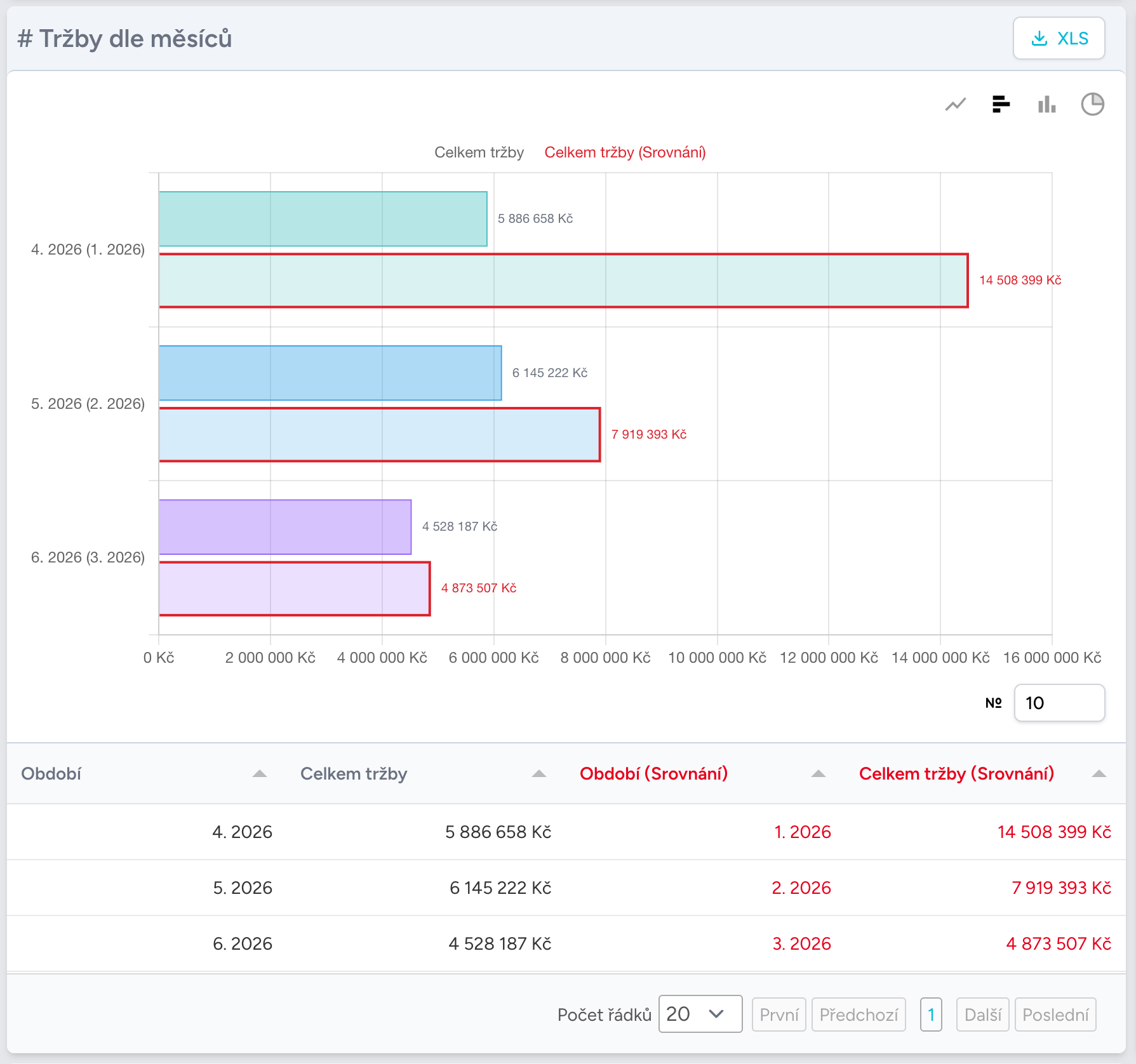1136x1064 pixels.
Task: Toggle Celkem tržby (Srovnání) legend series
Action: tap(625, 152)
